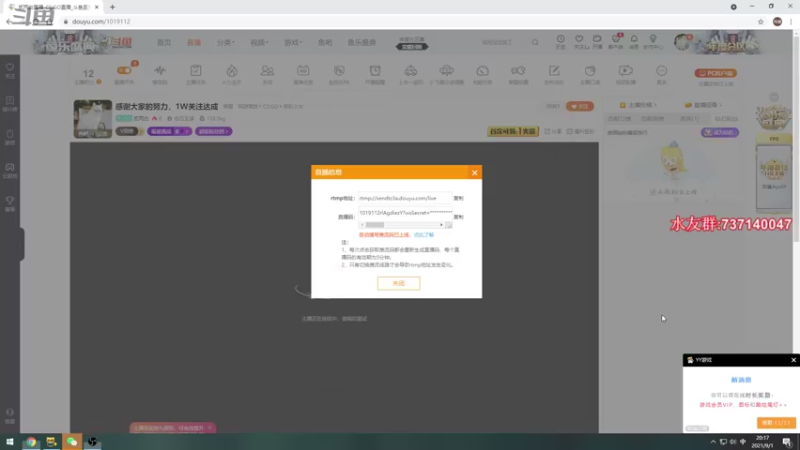Open the ranking list icon in left sidebar
This screenshot has width=800, height=450.
10,104
